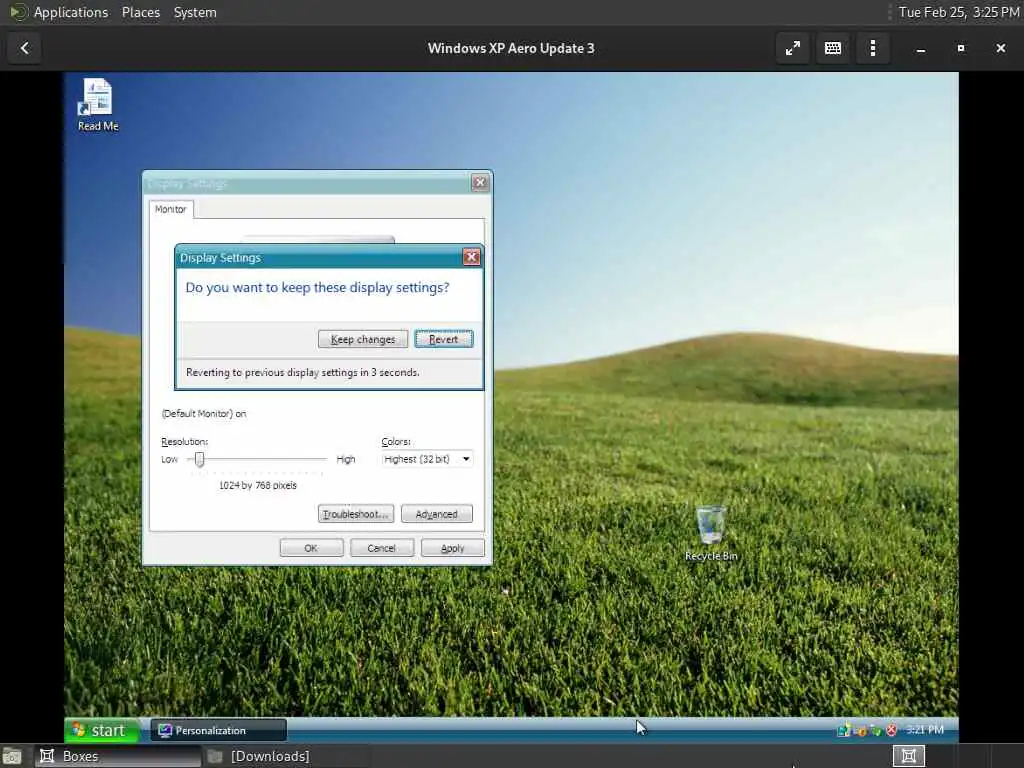The width and height of the screenshot is (1024, 768).
Task: Go back in Boxes header
Action: [25, 48]
